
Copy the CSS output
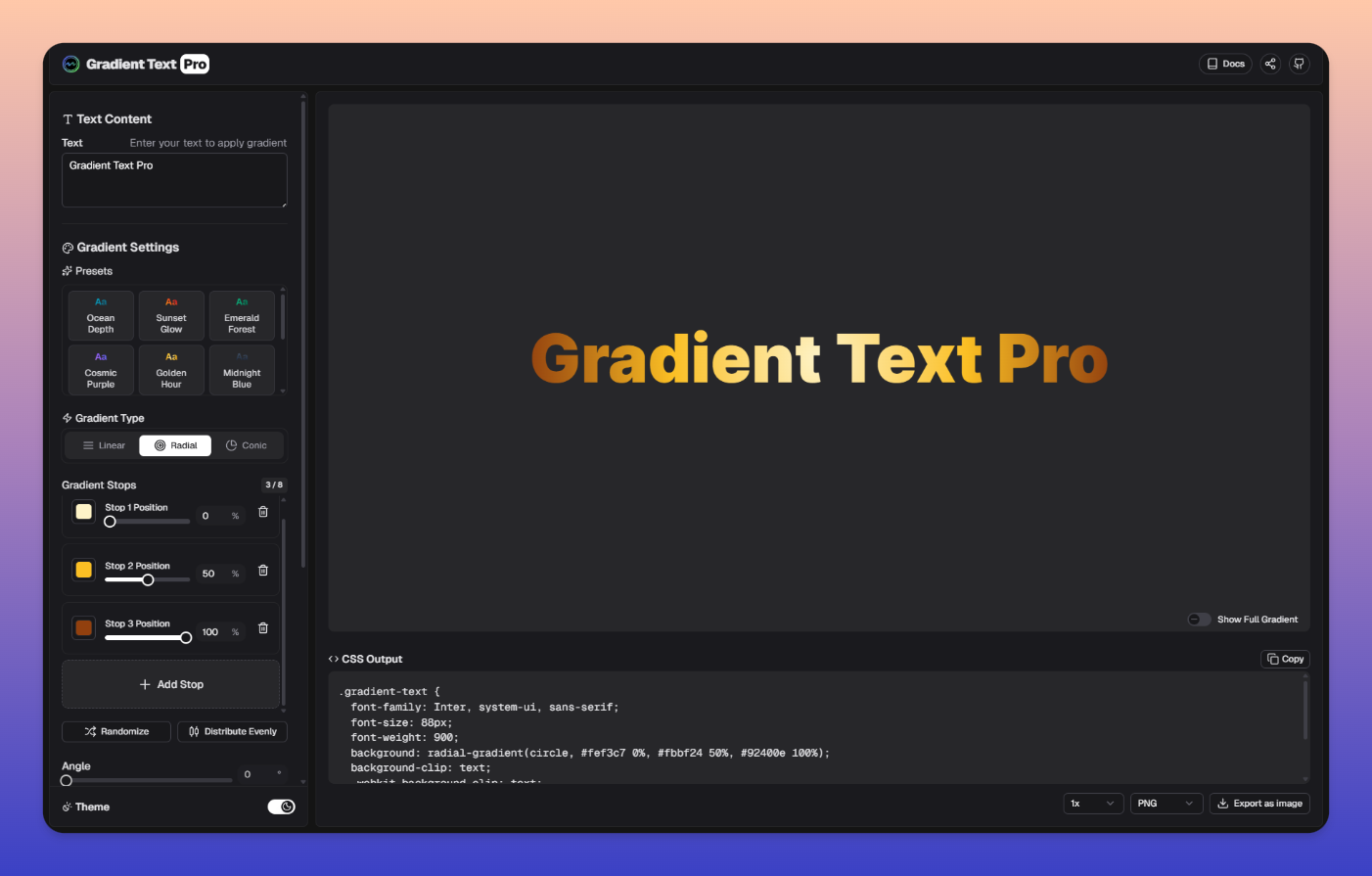[x=1285, y=659]
